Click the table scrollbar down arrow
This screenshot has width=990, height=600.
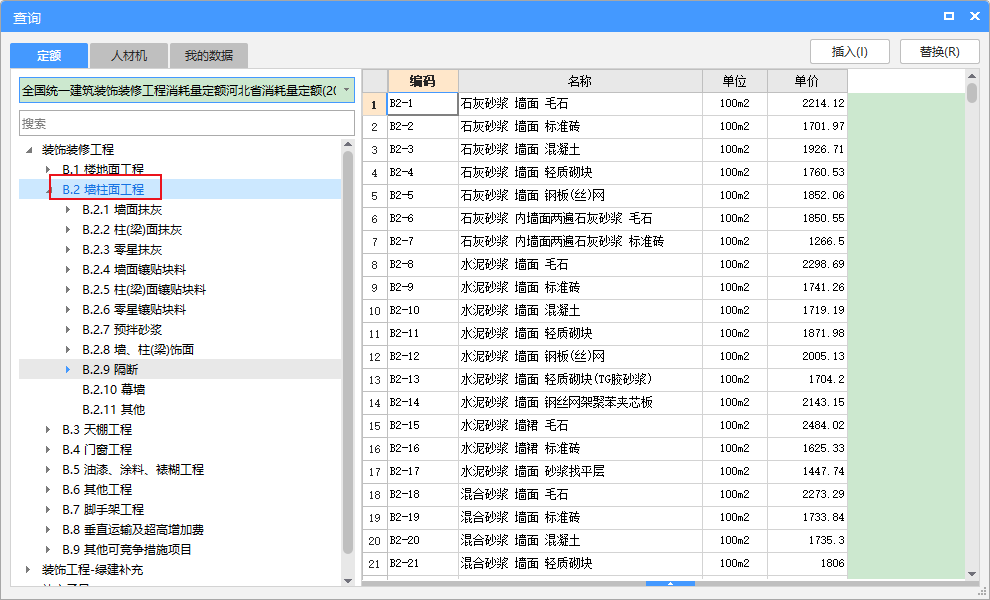coord(972,574)
